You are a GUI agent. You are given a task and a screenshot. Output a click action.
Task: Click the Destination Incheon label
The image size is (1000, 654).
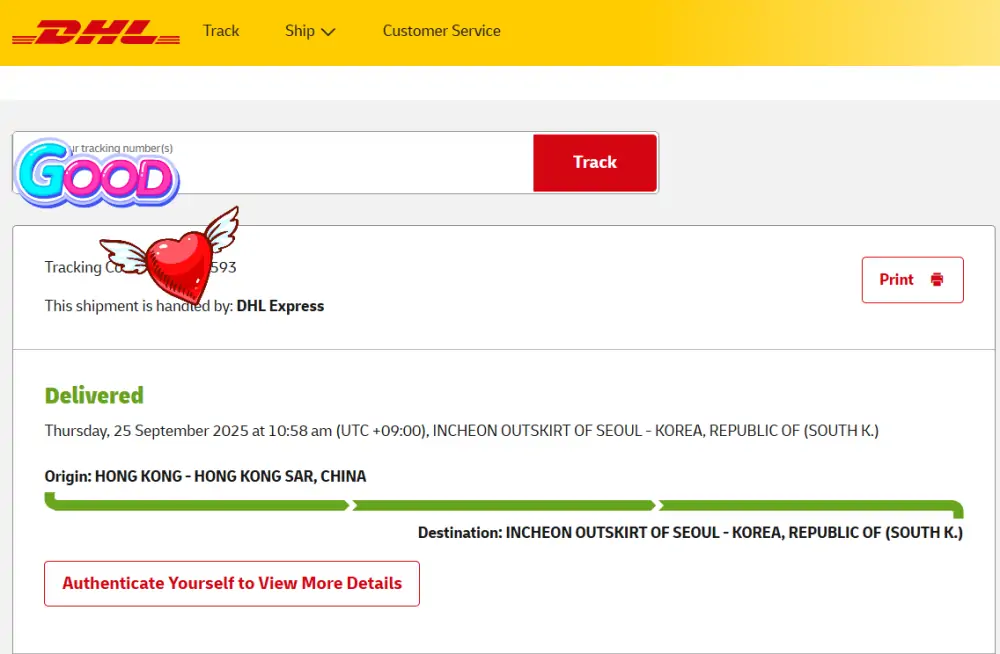pos(690,533)
